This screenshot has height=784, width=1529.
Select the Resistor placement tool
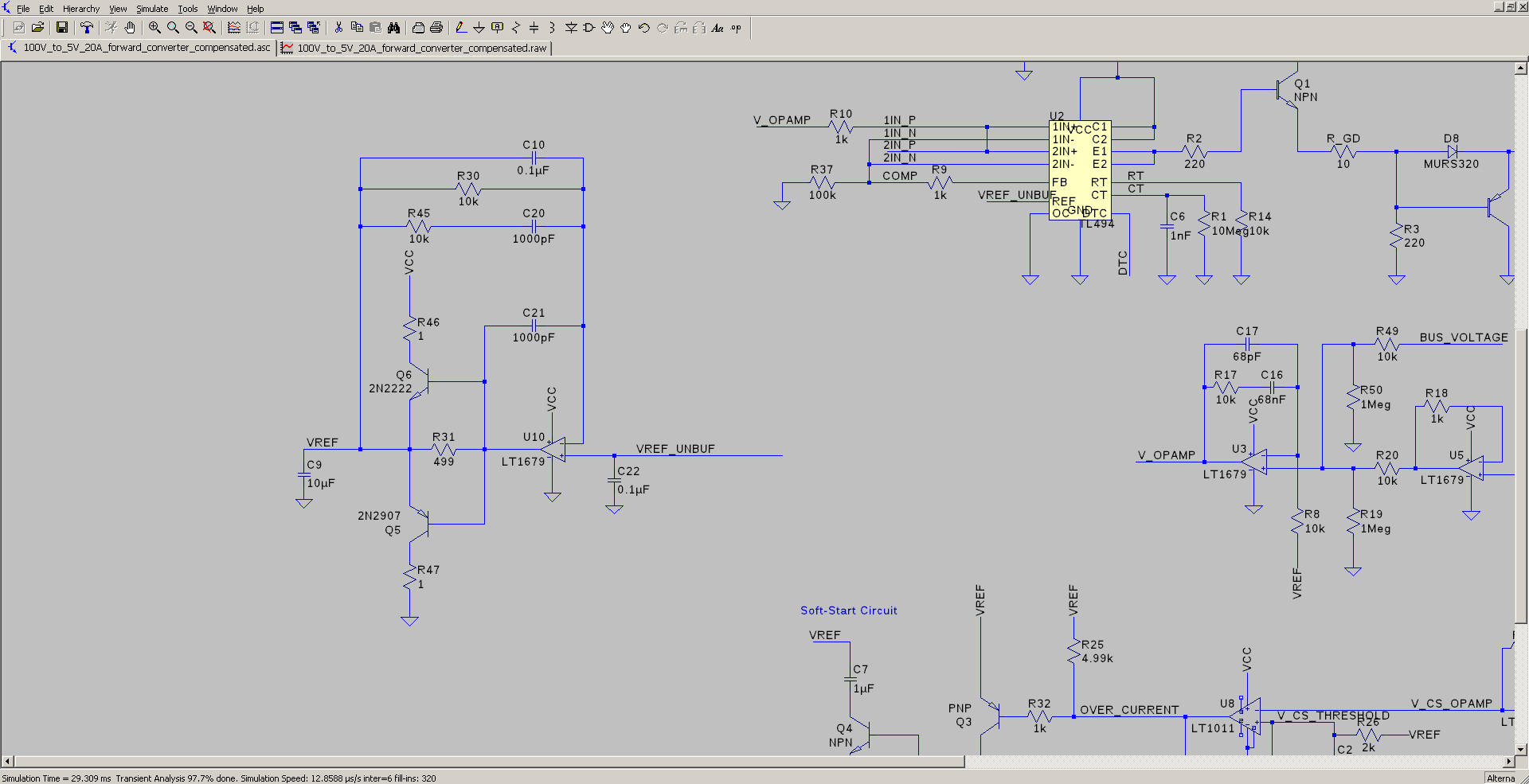516,28
